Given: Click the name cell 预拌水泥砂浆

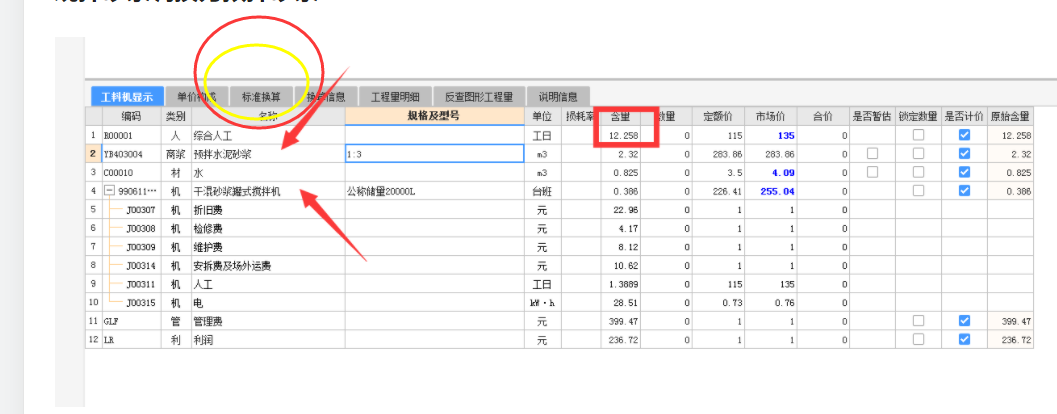Looking at the screenshot, I should click(x=268, y=154).
